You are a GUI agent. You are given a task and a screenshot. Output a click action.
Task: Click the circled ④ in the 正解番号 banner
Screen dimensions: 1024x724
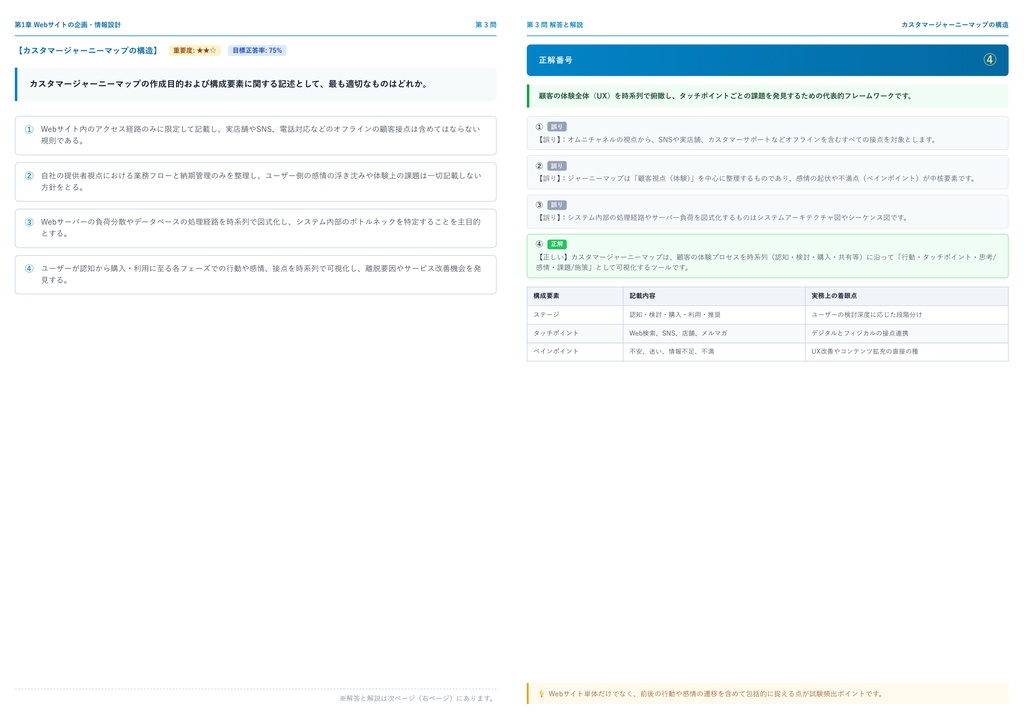[x=989, y=59]
